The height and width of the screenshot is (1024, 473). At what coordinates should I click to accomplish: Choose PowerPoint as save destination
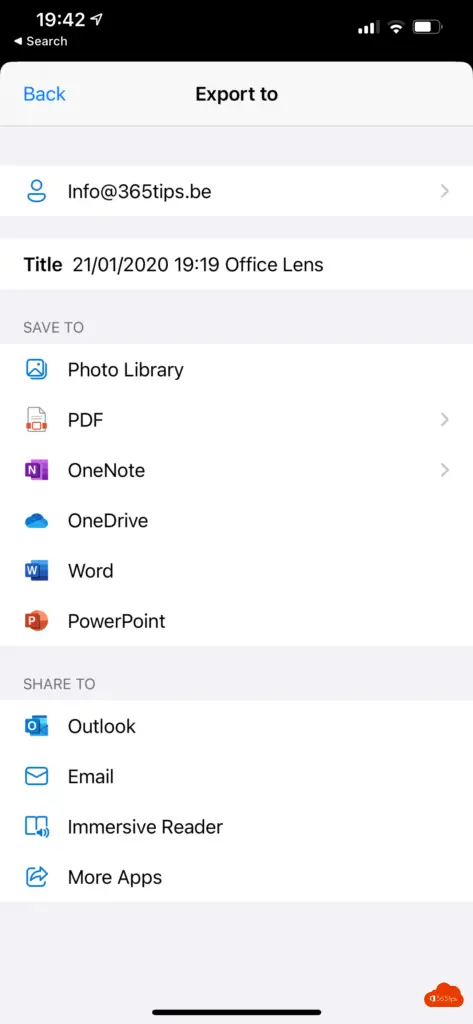pyautogui.click(x=236, y=621)
